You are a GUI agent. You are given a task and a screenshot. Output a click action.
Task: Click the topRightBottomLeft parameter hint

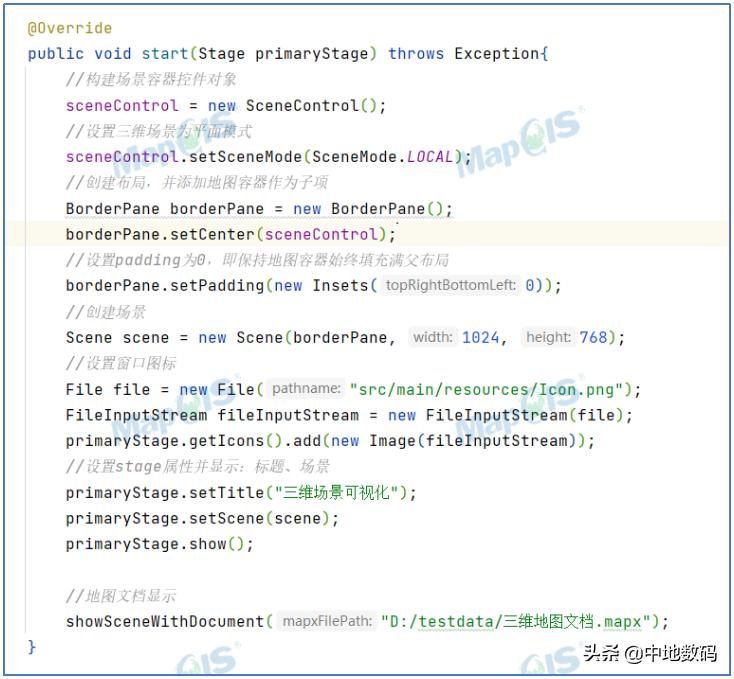point(450,285)
